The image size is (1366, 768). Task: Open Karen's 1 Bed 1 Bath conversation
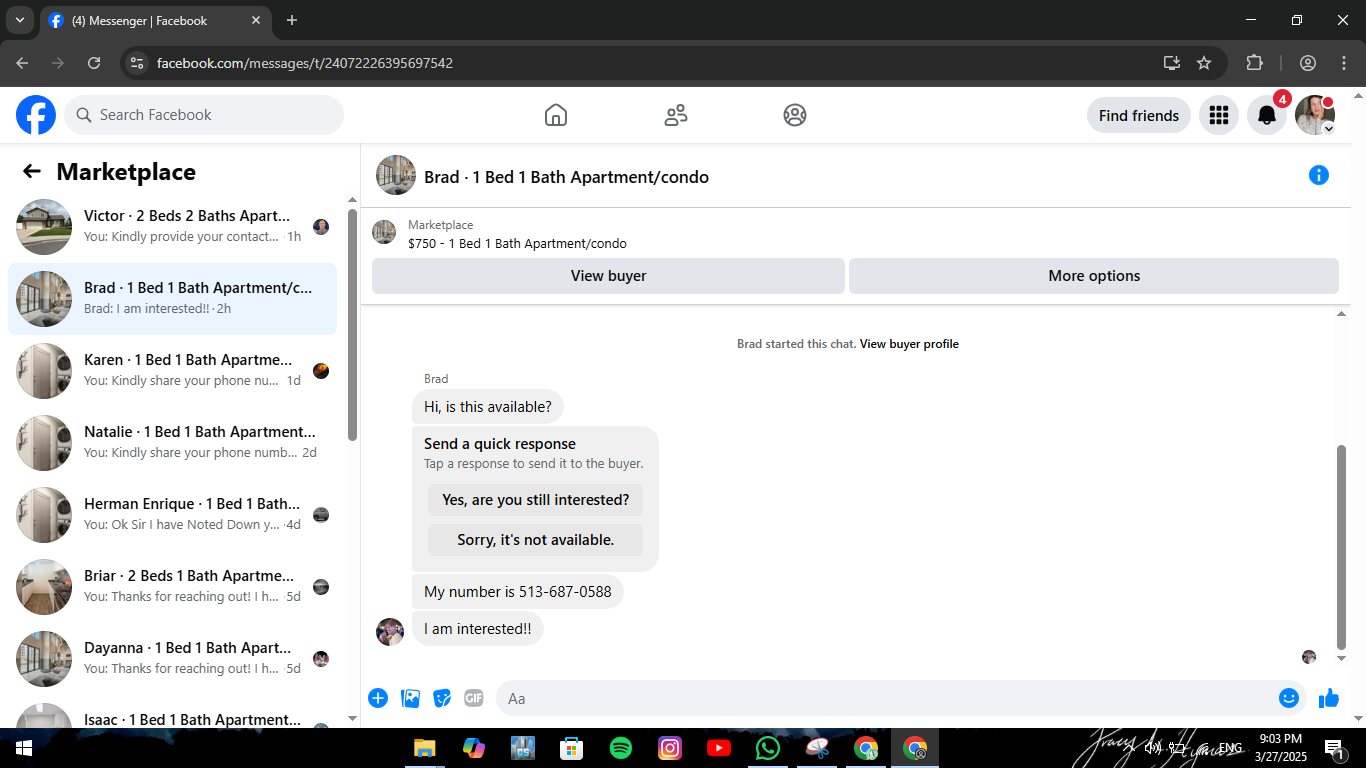172,371
